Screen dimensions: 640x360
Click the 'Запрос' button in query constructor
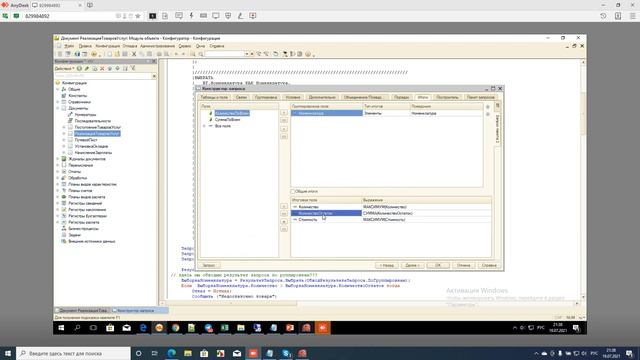tap(209, 265)
